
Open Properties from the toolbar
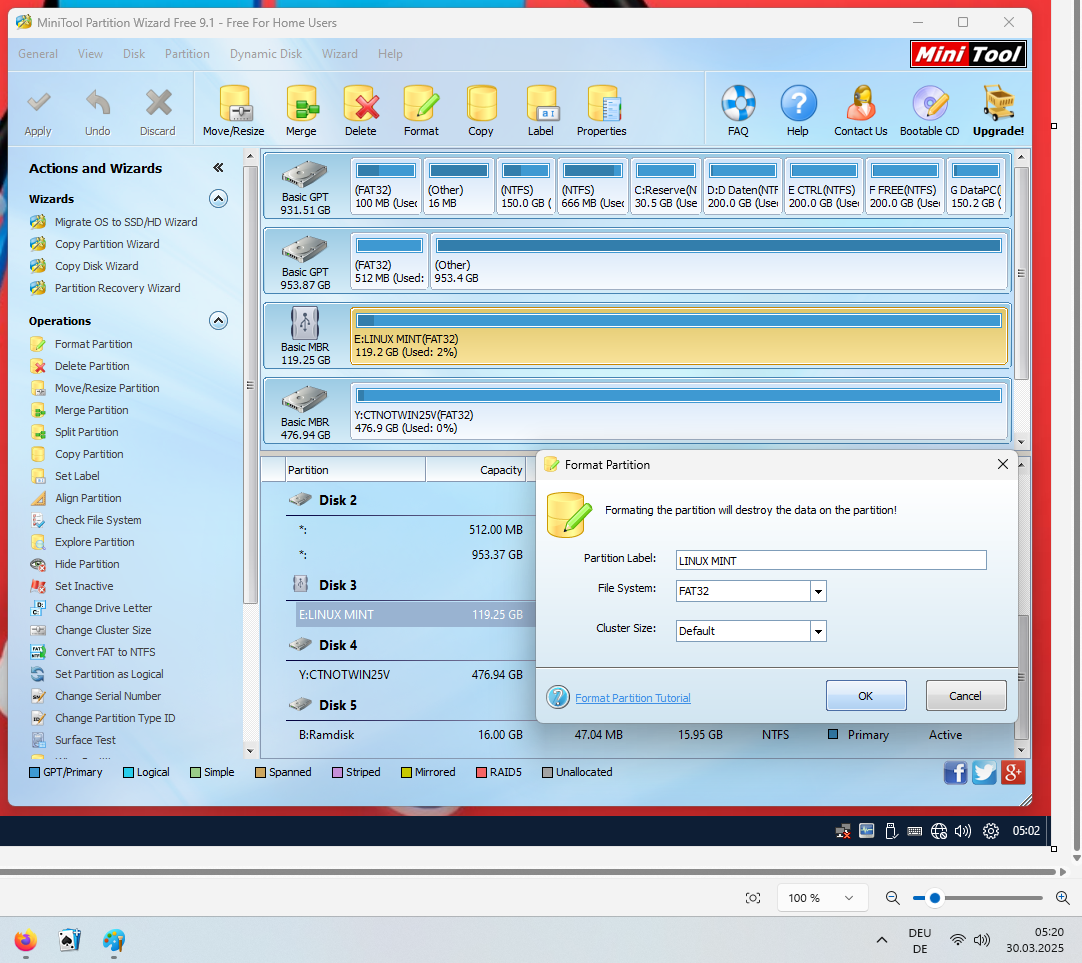602,103
